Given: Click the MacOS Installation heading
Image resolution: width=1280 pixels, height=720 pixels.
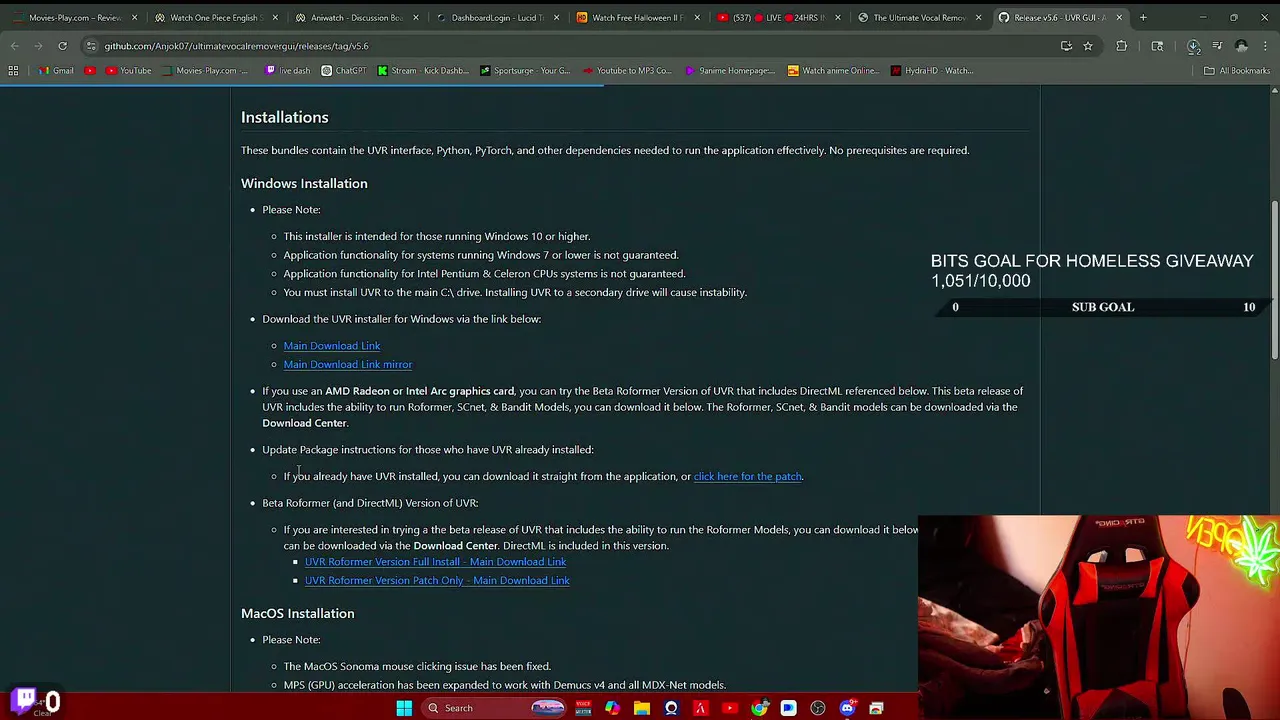Looking at the screenshot, I should click(298, 614).
